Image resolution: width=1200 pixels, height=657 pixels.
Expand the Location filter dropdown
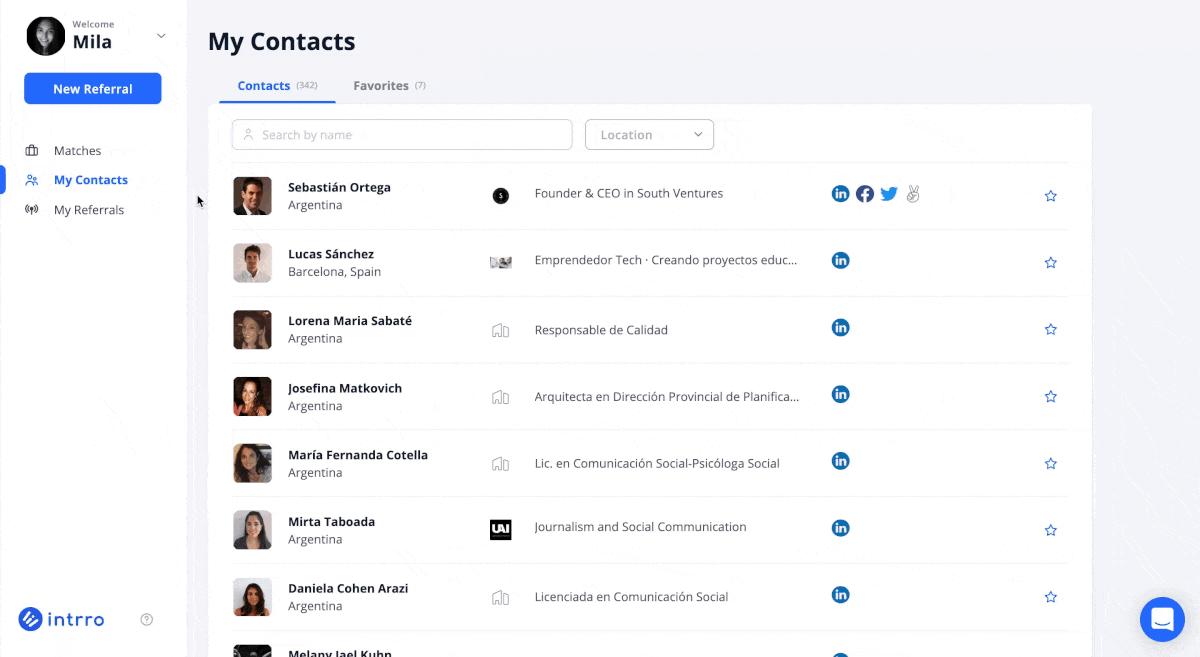click(649, 135)
